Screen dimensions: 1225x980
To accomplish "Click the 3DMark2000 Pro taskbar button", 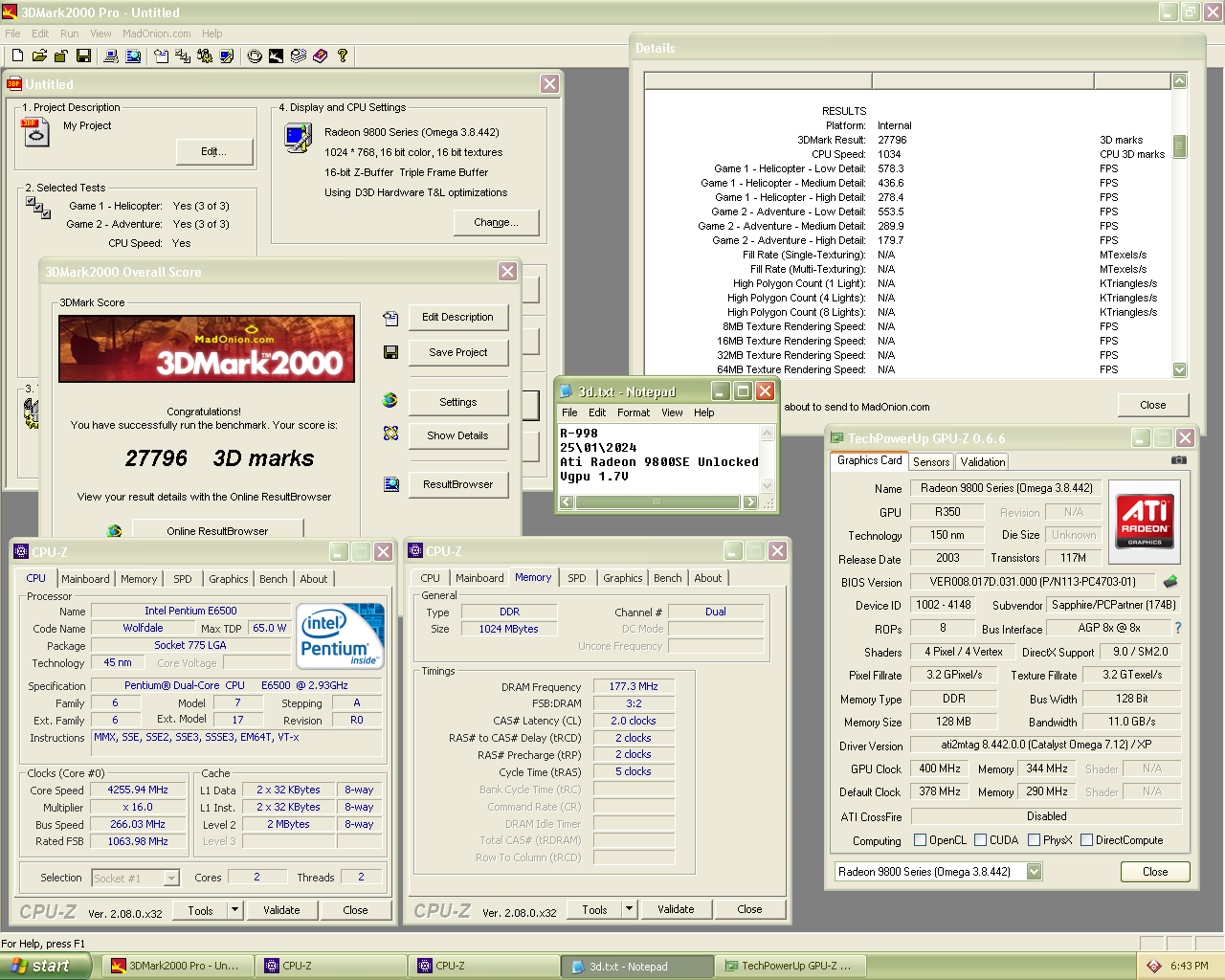I will [x=178, y=967].
